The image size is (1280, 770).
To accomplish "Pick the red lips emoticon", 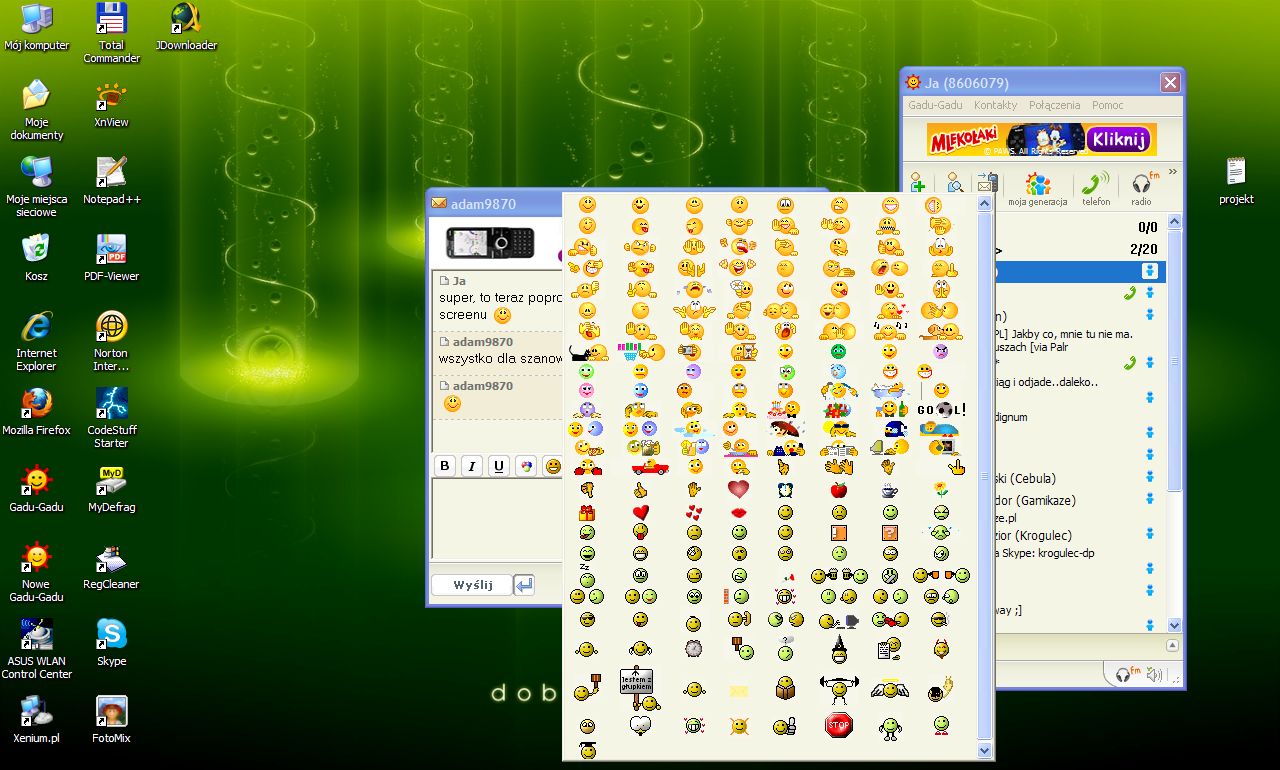I will coord(739,512).
